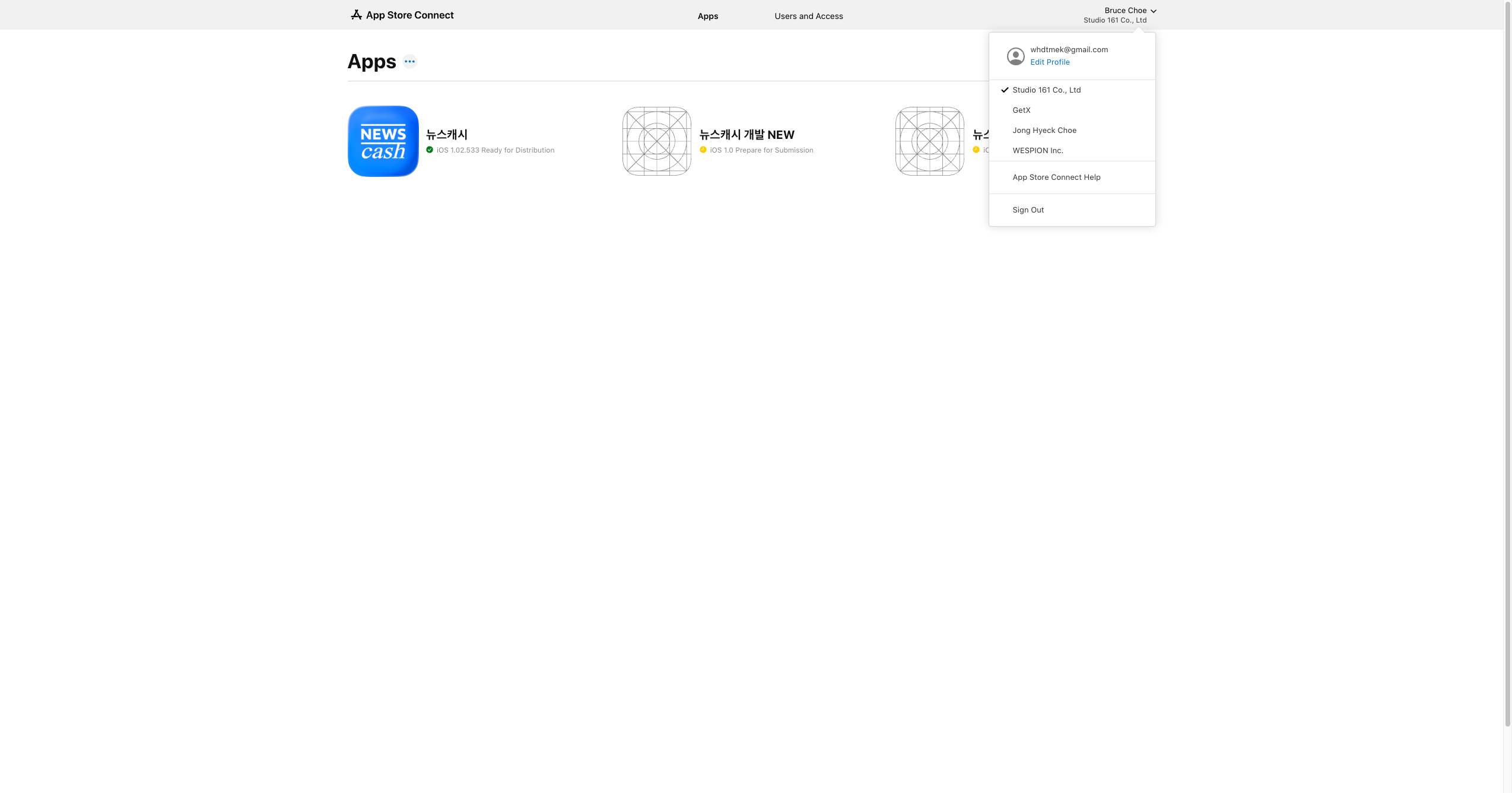The width and height of the screenshot is (1512, 793).
Task: Click the third app's placeholder icon
Action: coord(929,141)
